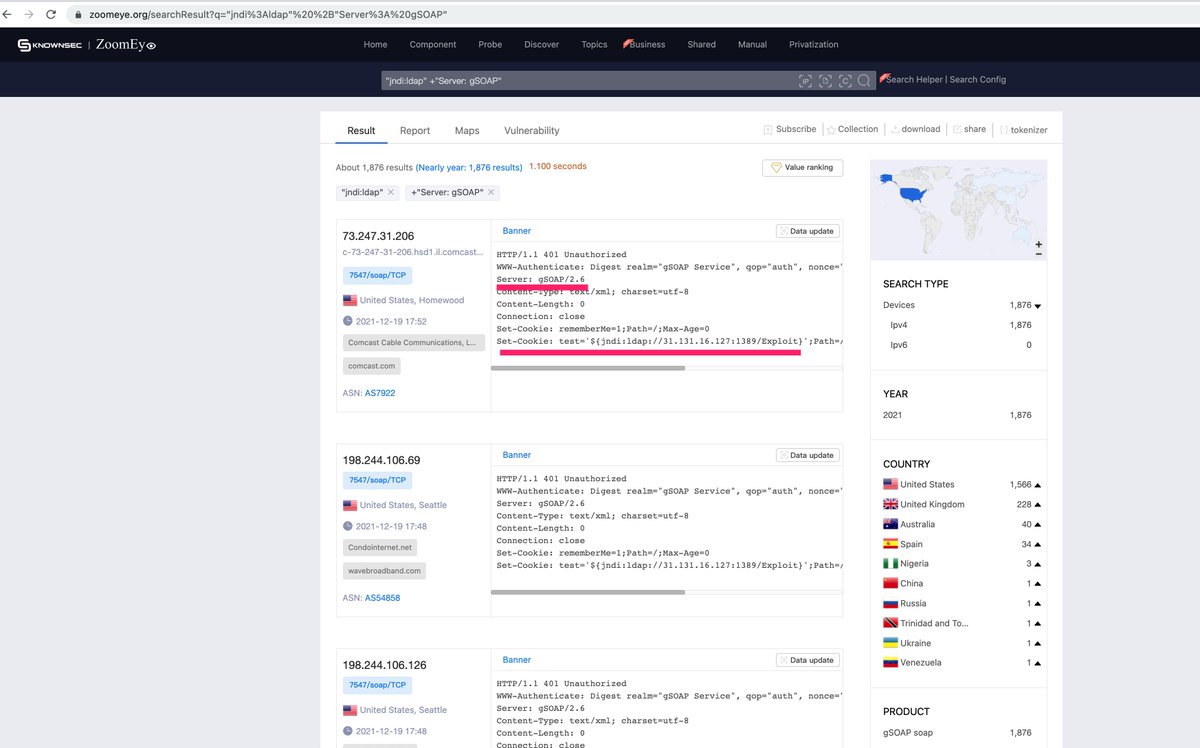Open the Topics menu item

(x=594, y=45)
